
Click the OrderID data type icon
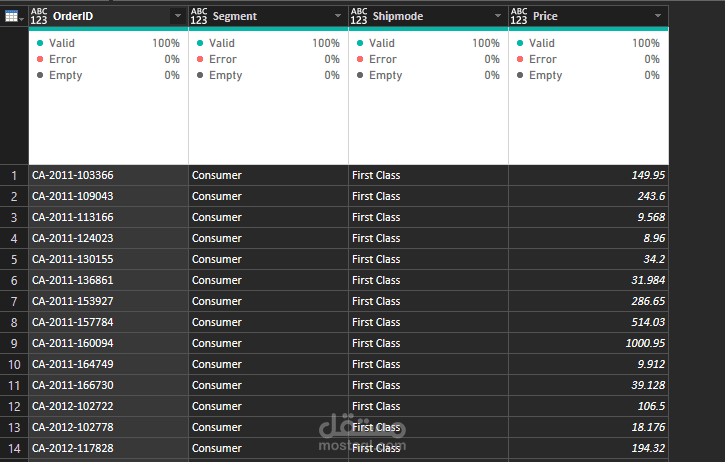pyautogui.click(x=39, y=16)
